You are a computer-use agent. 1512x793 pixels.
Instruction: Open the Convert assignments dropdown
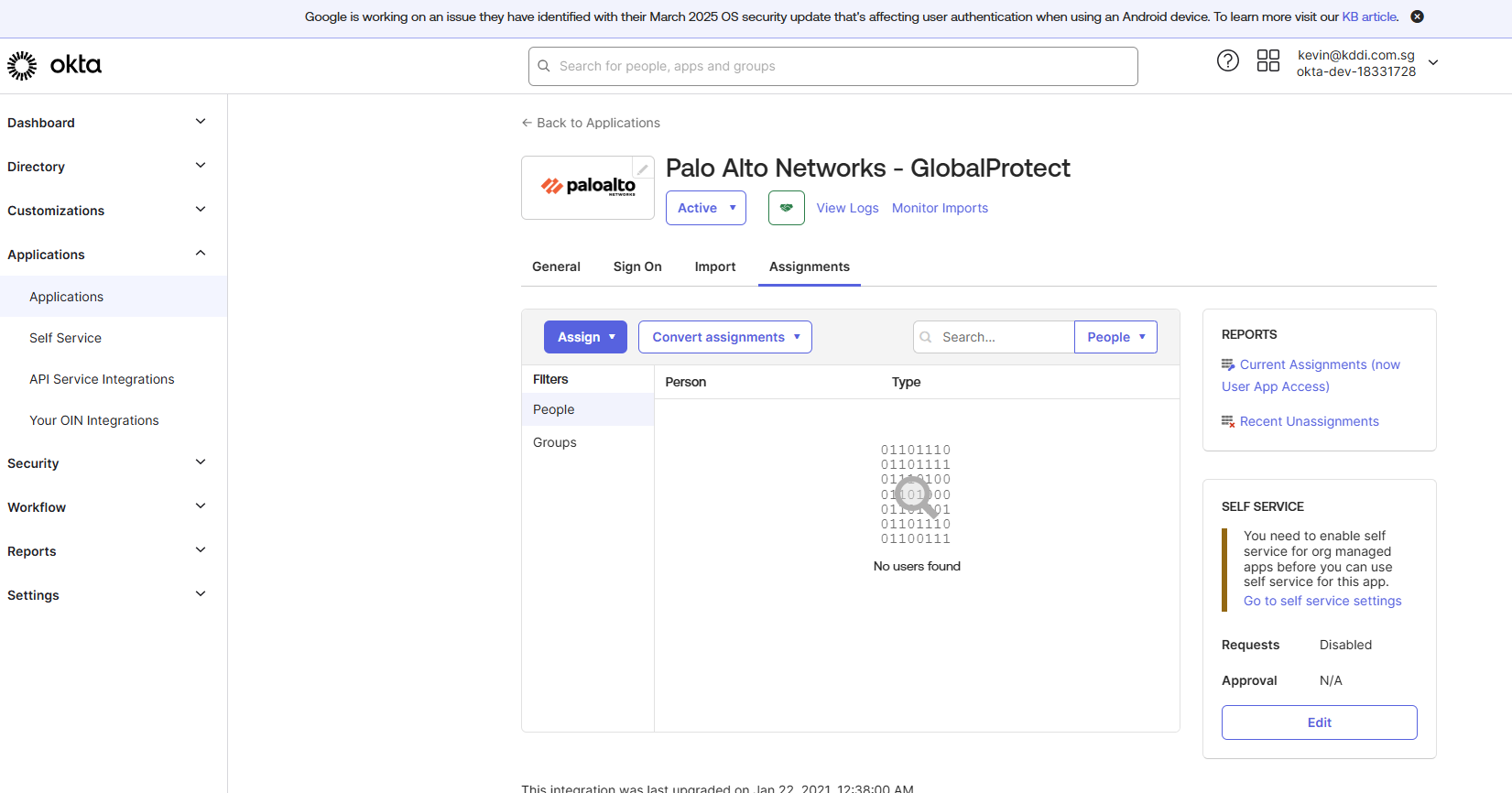[724, 337]
